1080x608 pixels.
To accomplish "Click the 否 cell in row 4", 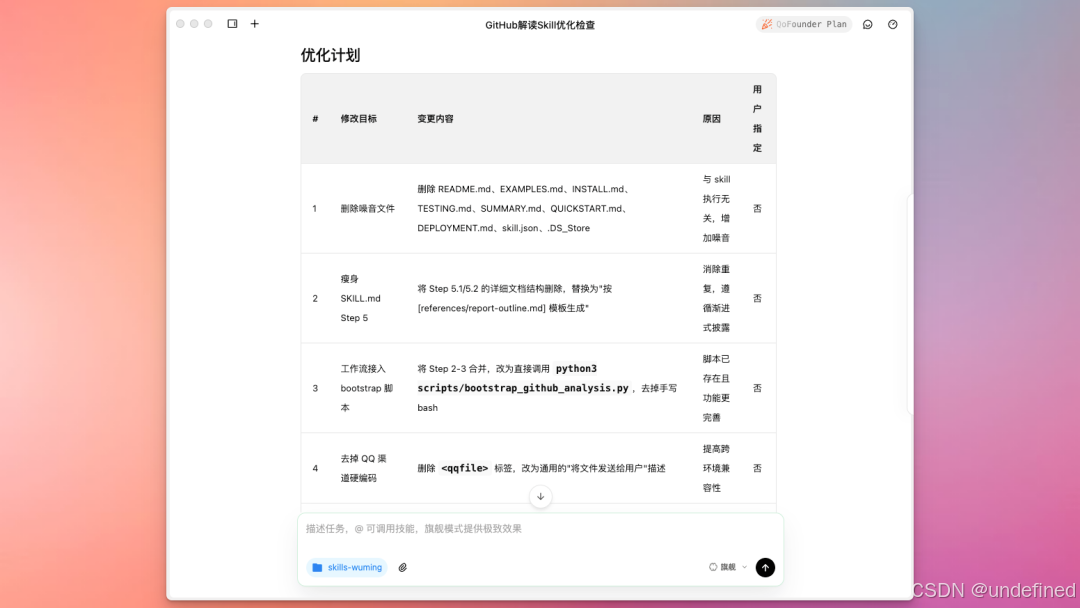I will click(x=757, y=468).
